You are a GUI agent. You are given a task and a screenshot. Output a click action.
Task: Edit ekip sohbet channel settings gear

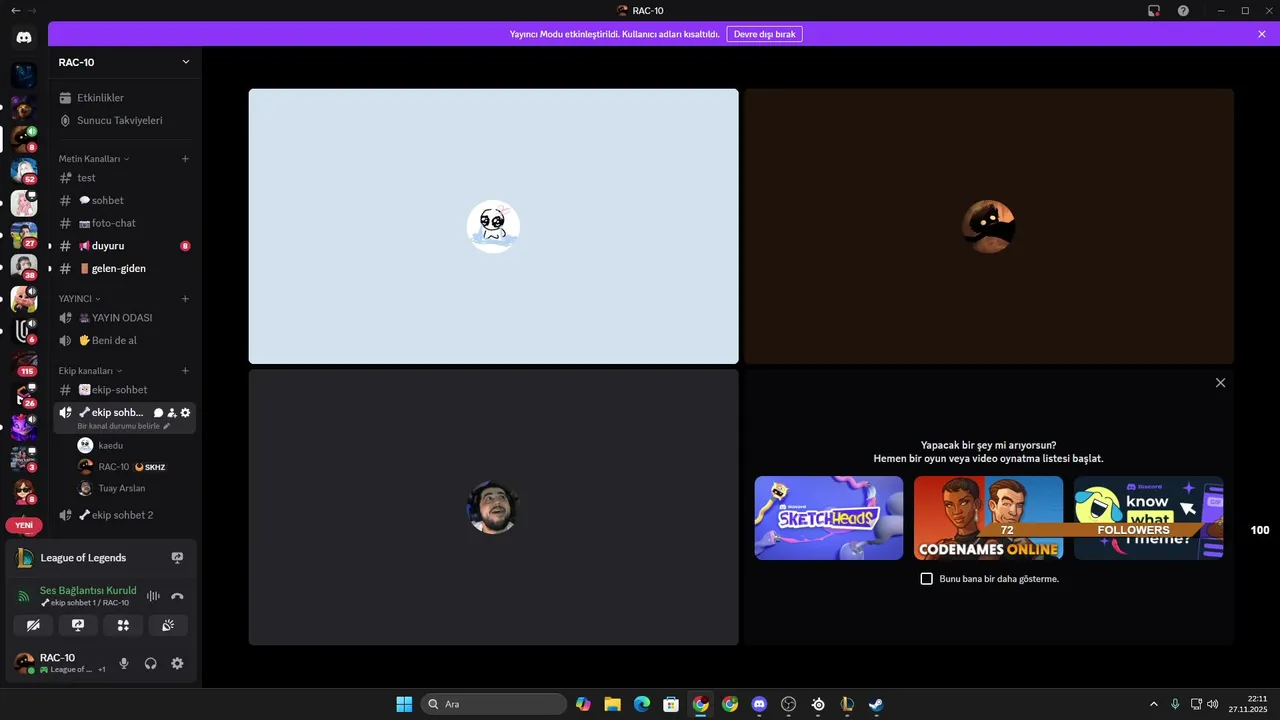click(x=185, y=413)
